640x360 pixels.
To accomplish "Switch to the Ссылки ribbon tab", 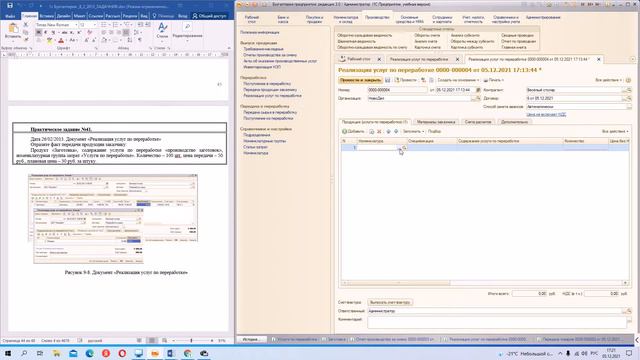I will [x=96, y=16].
